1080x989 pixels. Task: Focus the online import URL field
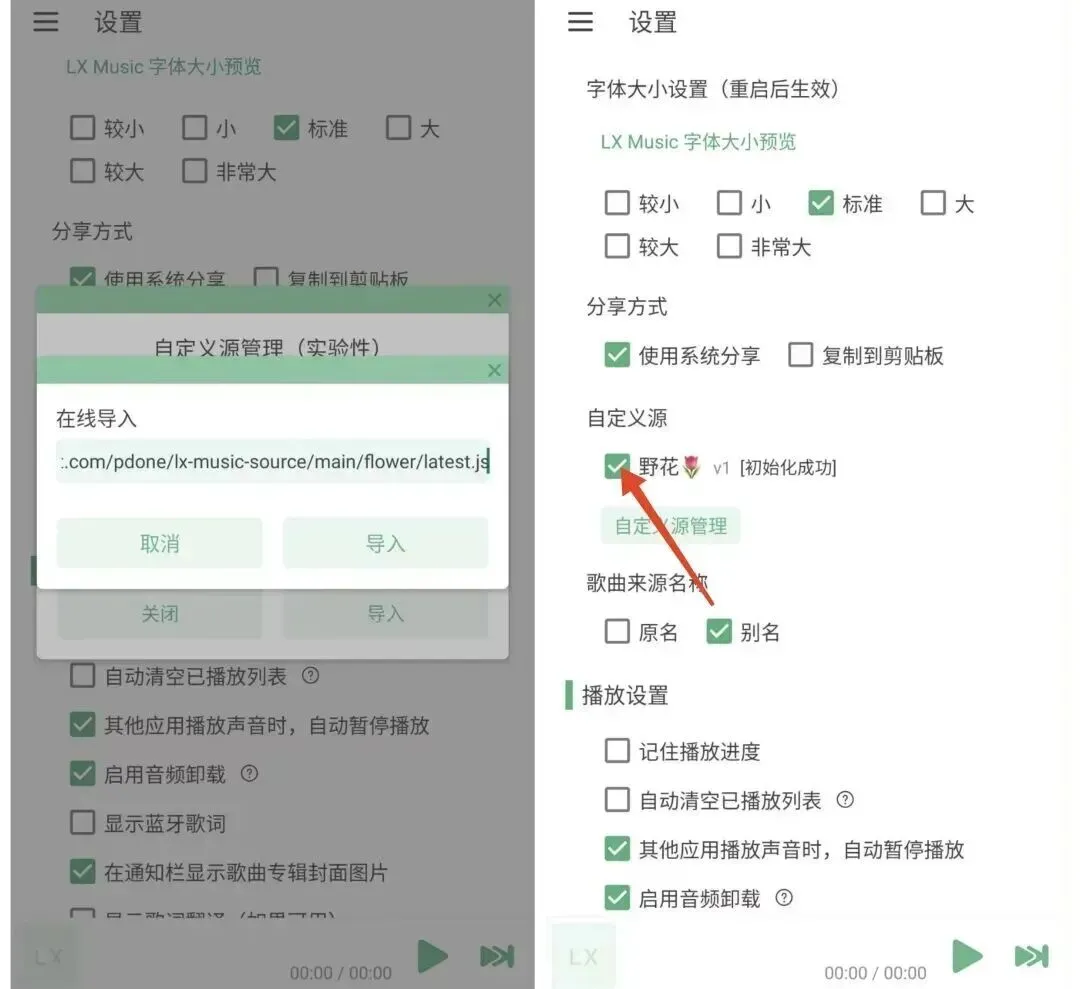273,461
